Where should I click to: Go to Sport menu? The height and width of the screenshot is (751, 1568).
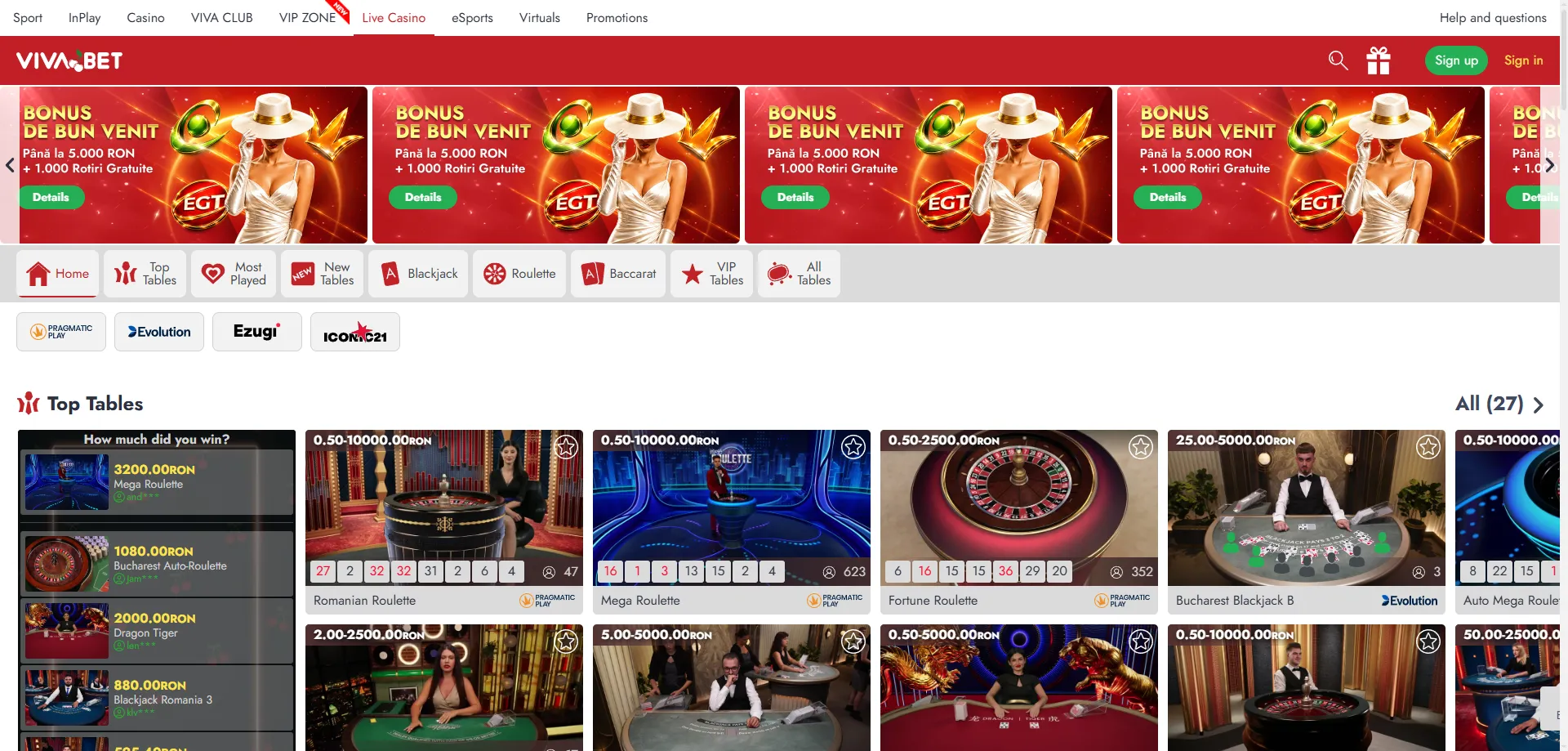pyautogui.click(x=28, y=17)
